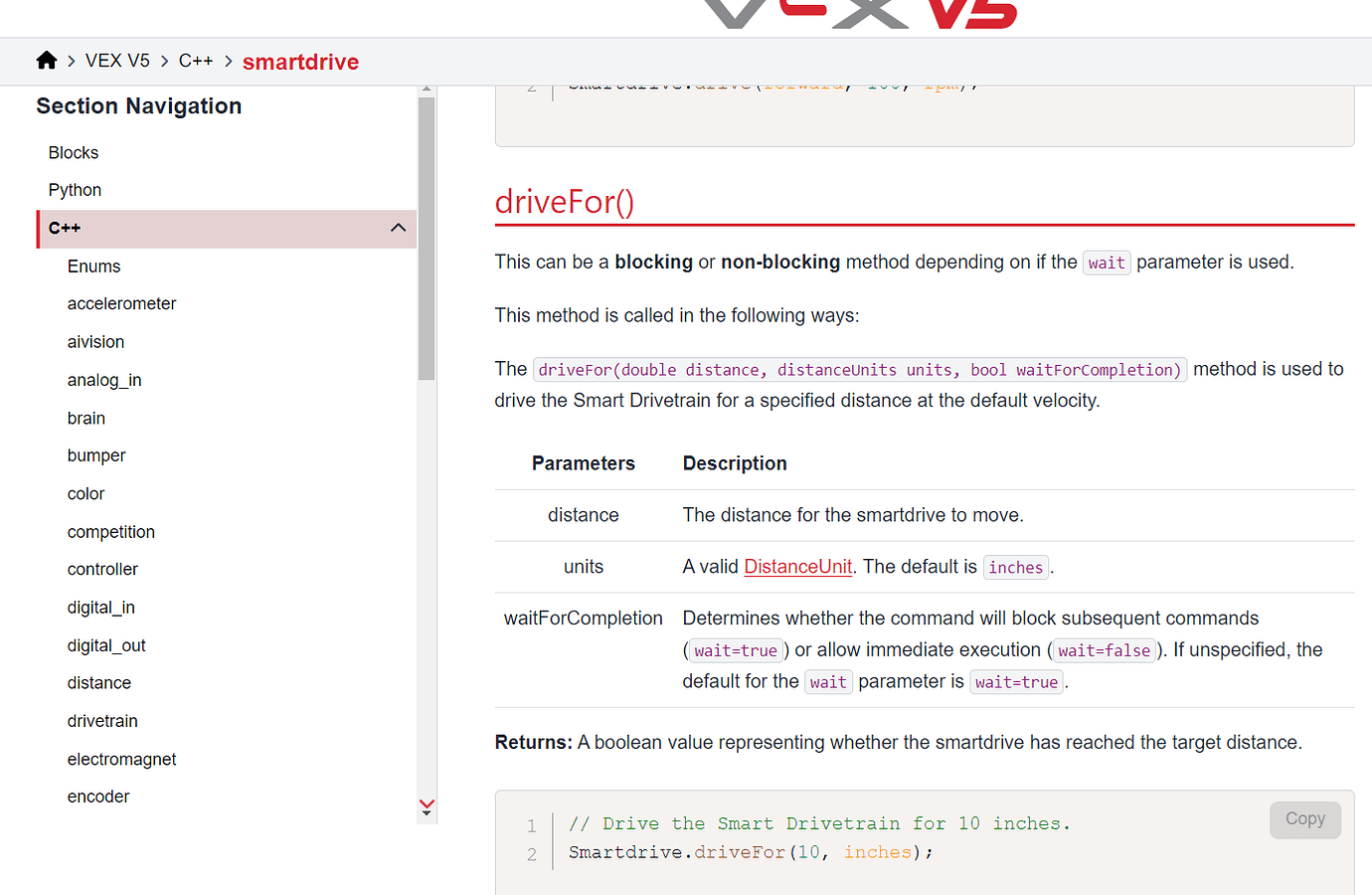Click the C++ breadcrumb link
This screenshot has height=895, width=1372.
[195, 60]
